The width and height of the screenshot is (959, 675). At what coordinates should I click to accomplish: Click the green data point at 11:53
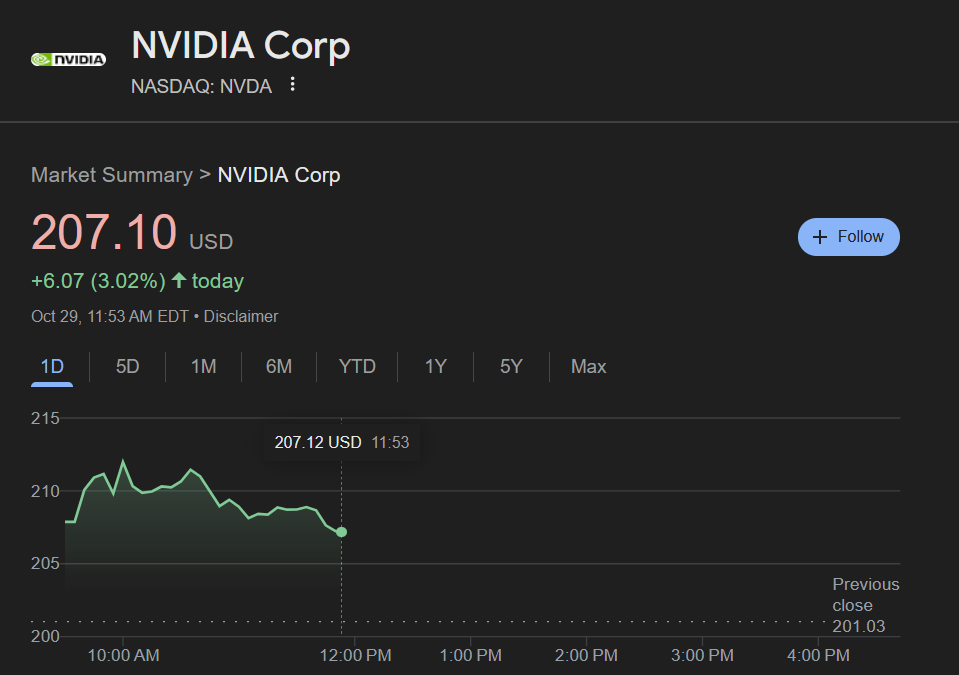(342, 532)
